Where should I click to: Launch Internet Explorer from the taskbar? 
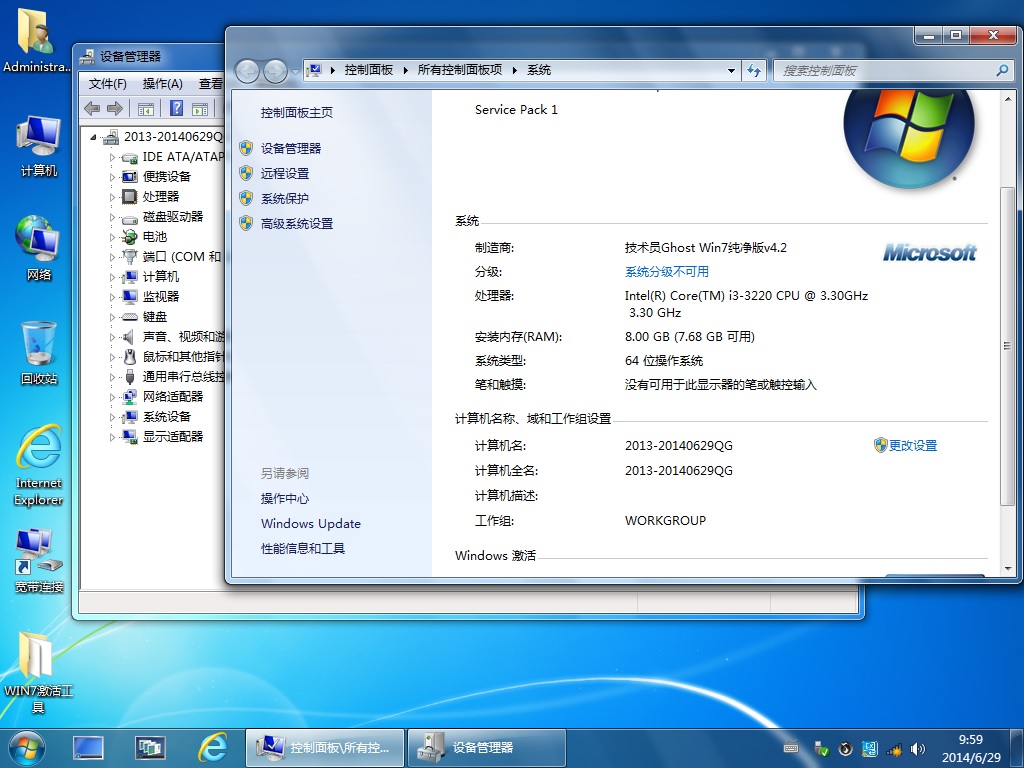click(213, 747)
